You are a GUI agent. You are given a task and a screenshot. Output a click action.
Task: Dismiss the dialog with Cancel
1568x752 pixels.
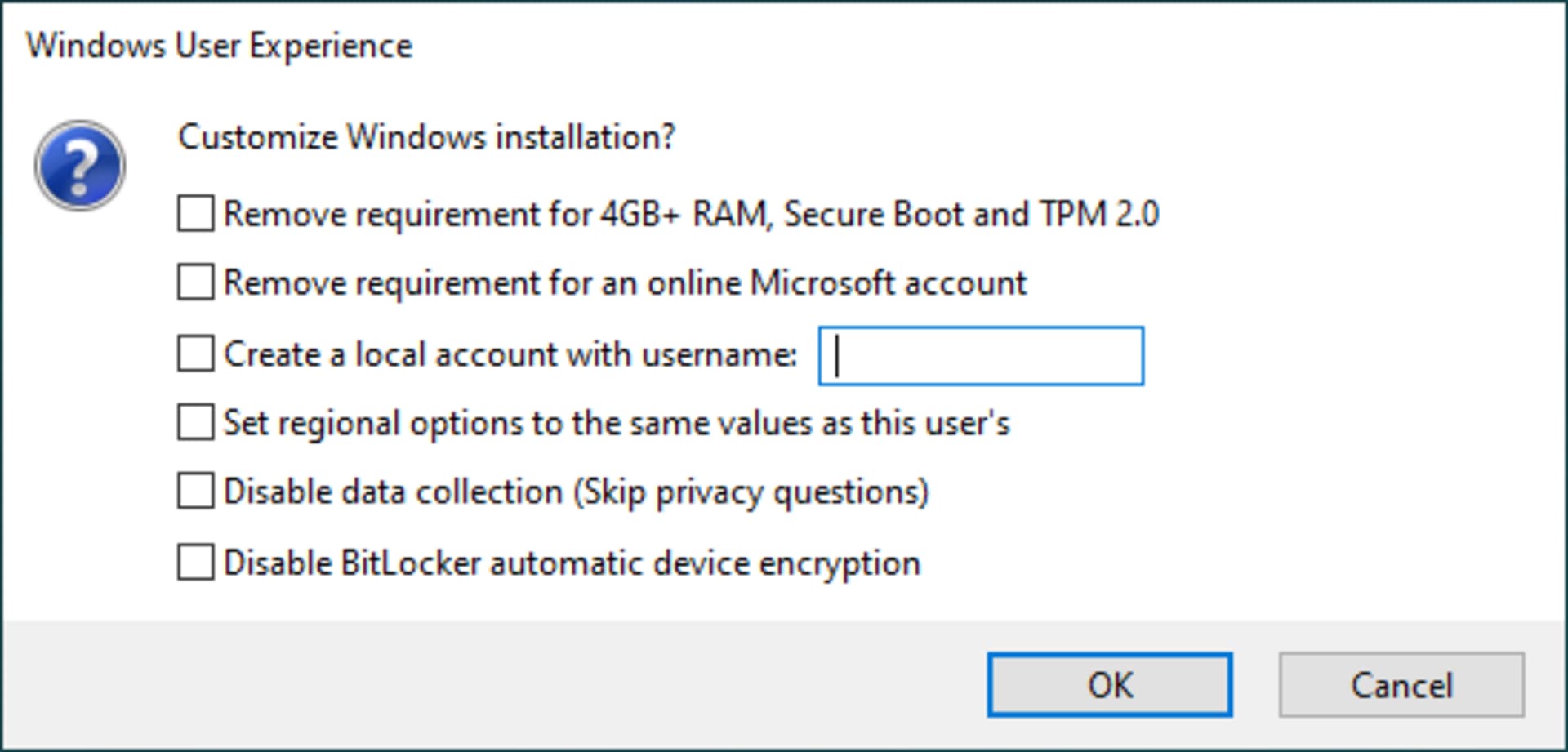[1401, 685]
